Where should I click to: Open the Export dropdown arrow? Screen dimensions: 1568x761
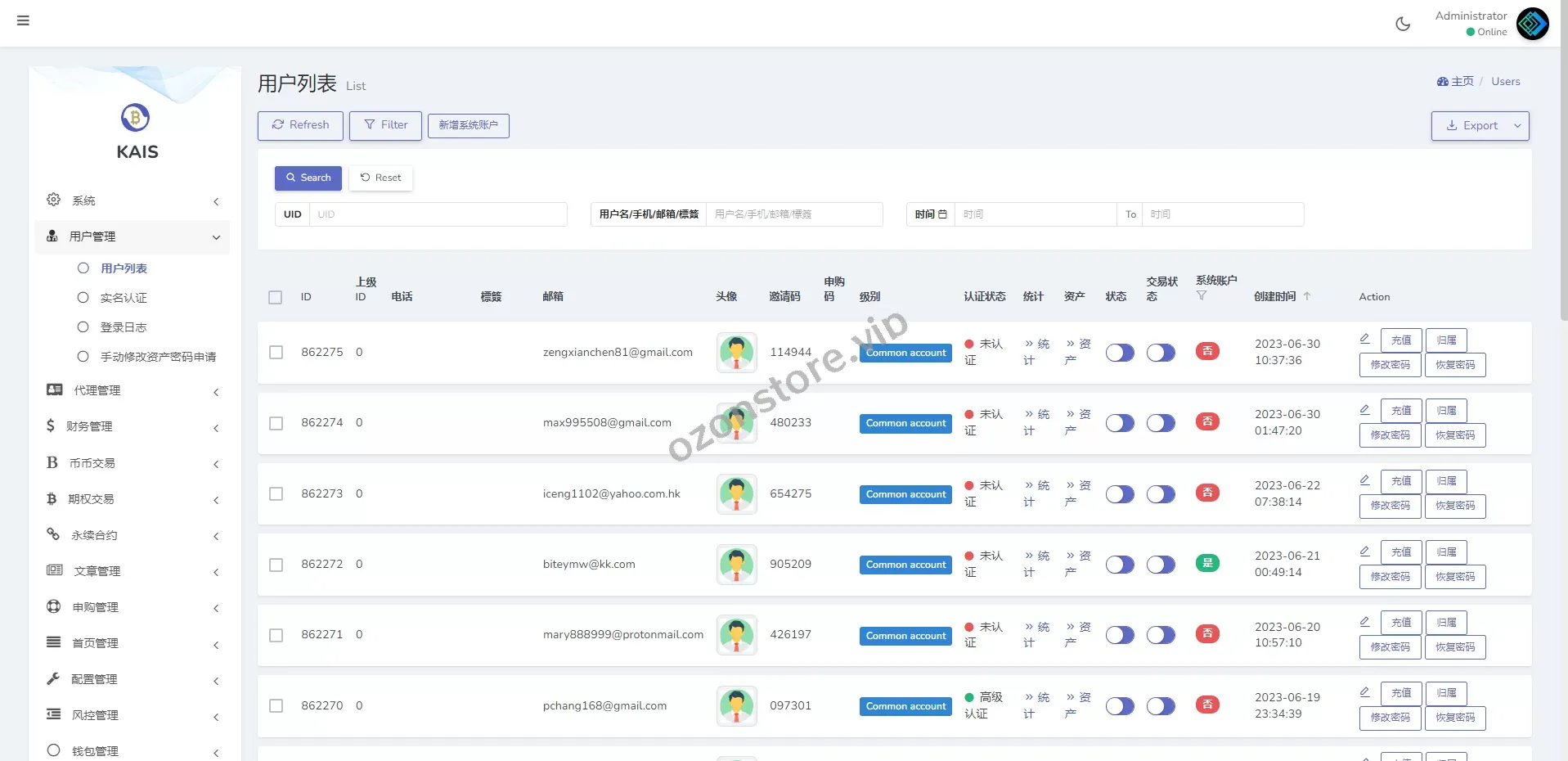[x=1517, y=126]
